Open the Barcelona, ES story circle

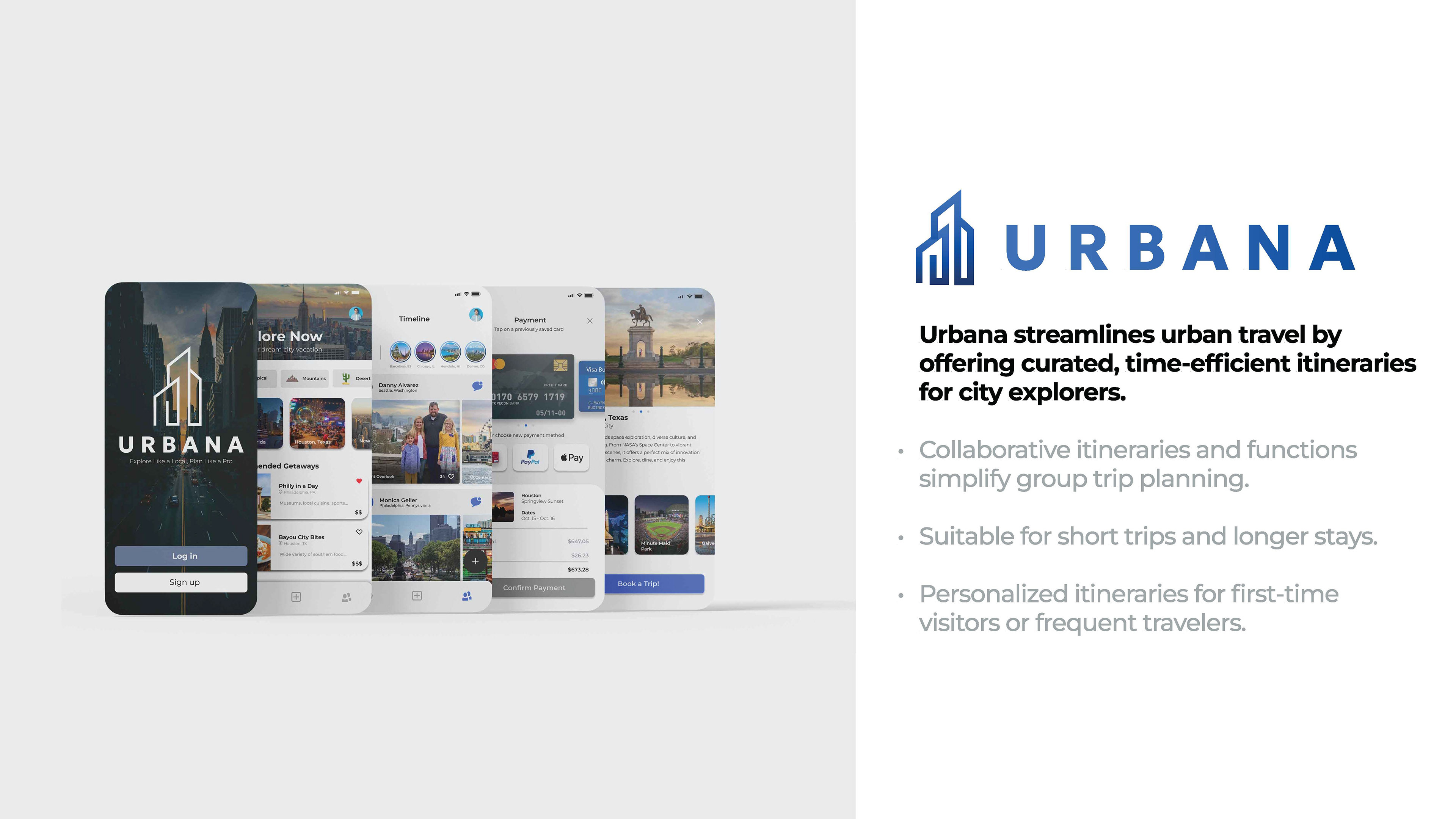(400, 352)
